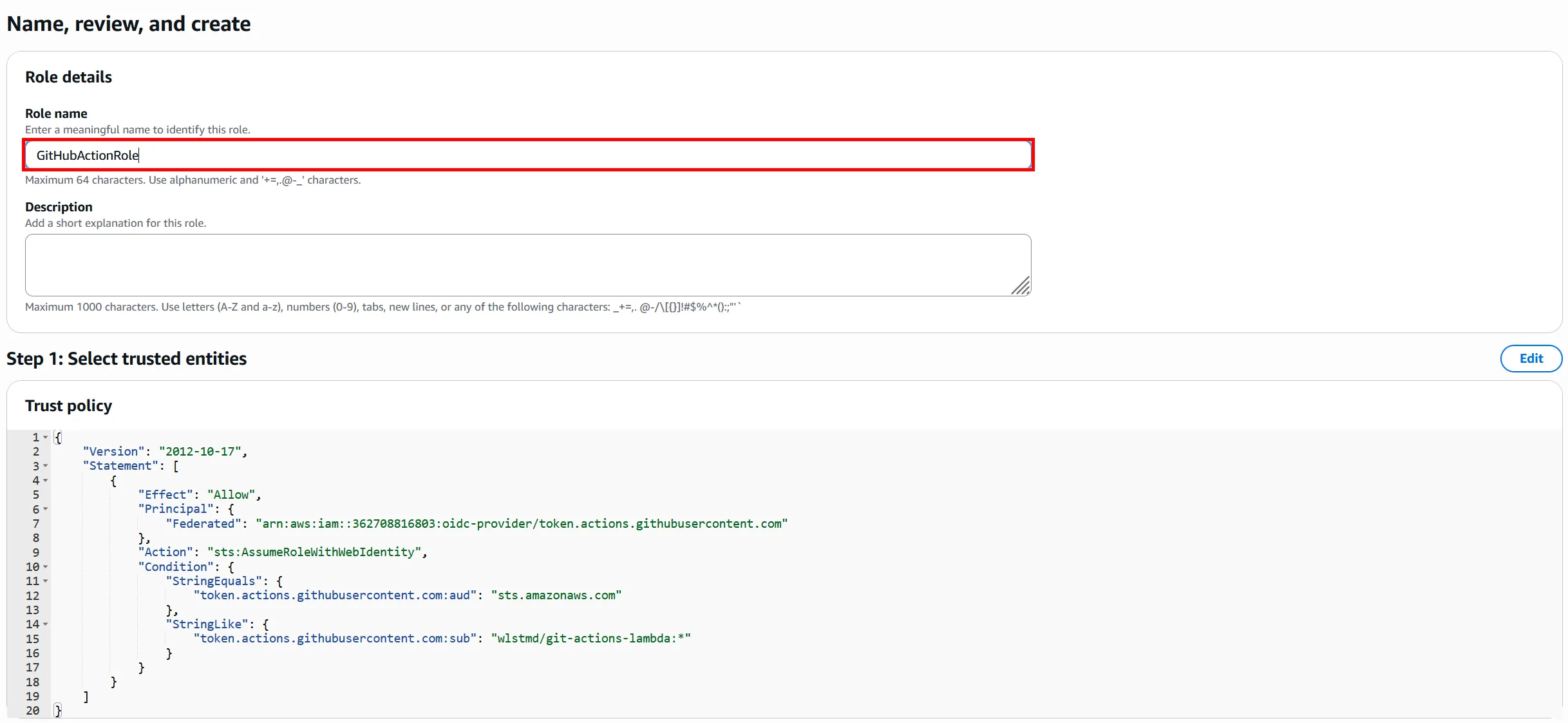Click the closing brace on line 20

(58, 711)
